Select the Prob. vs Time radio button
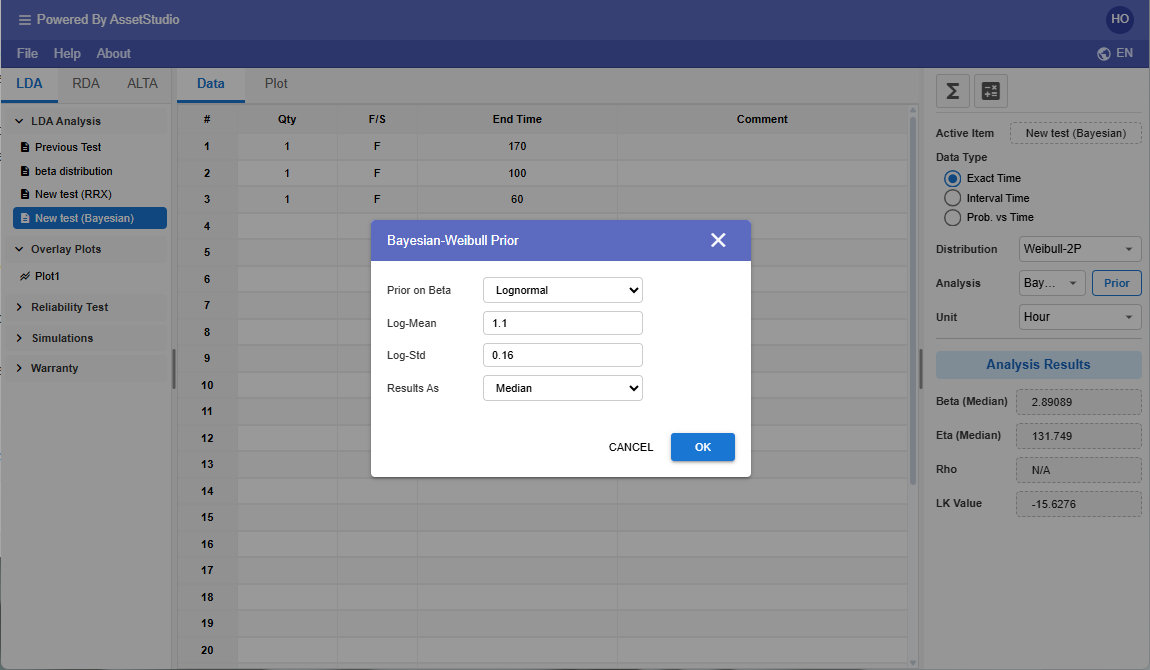The image size is (1150, 670). [952, 218]
